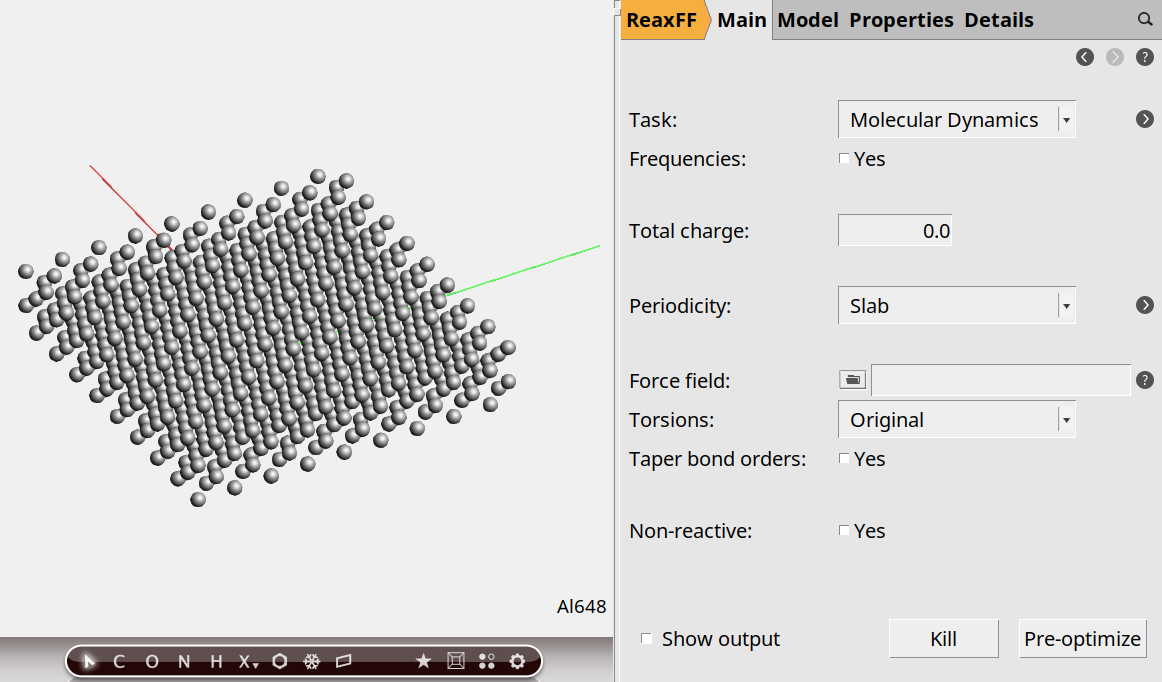Screen dimensions: 1162x682
Task: Open help for Force field
Action: 1145,380
